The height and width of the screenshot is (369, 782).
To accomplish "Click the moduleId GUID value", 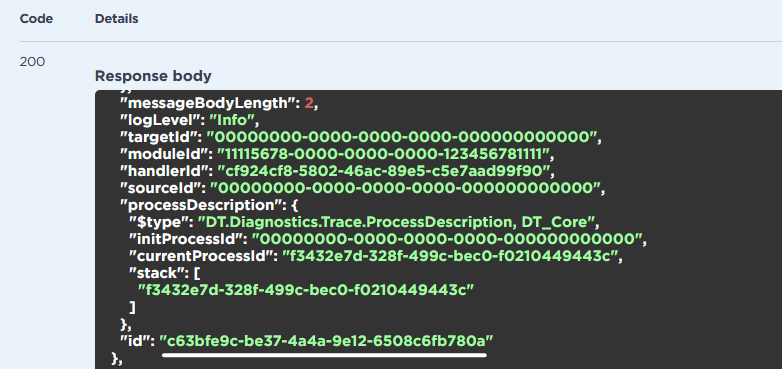I will 384,155.
